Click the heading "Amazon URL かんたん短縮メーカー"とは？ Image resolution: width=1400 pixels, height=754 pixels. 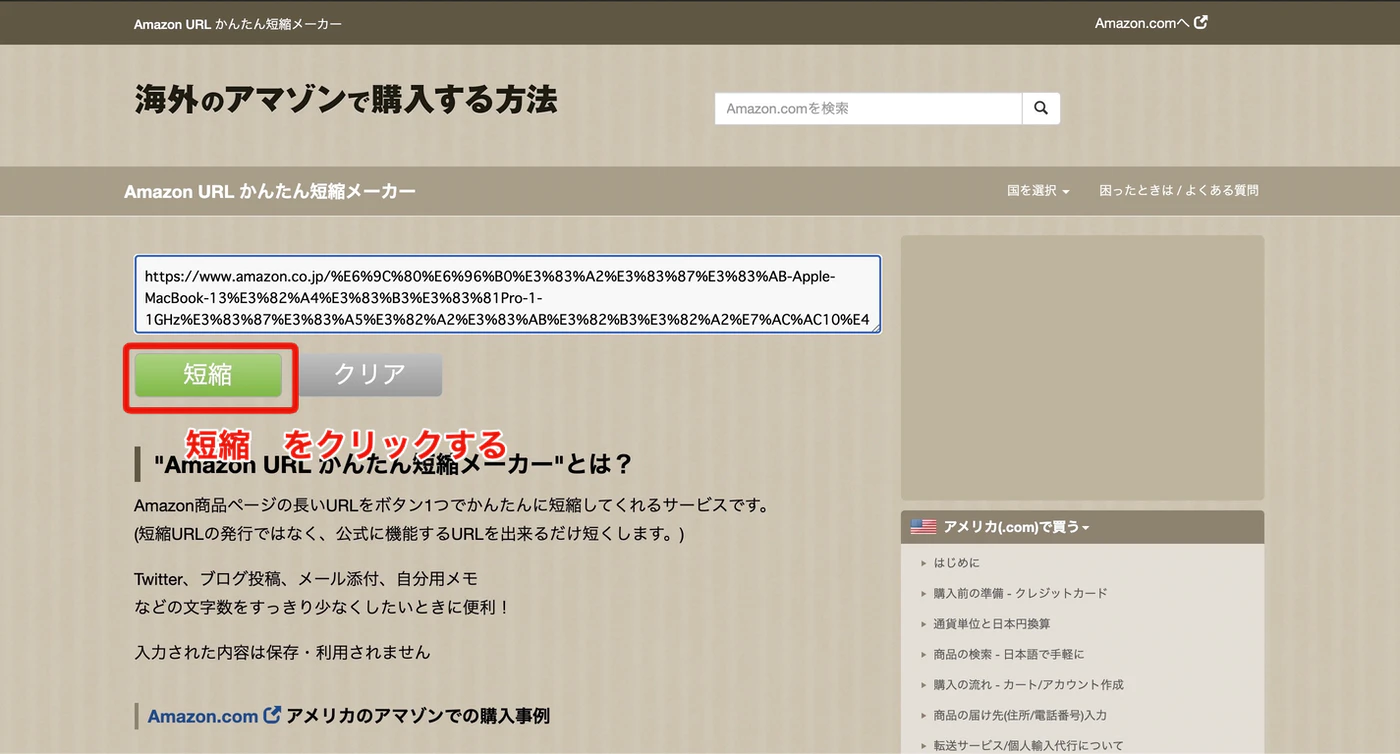394,465
